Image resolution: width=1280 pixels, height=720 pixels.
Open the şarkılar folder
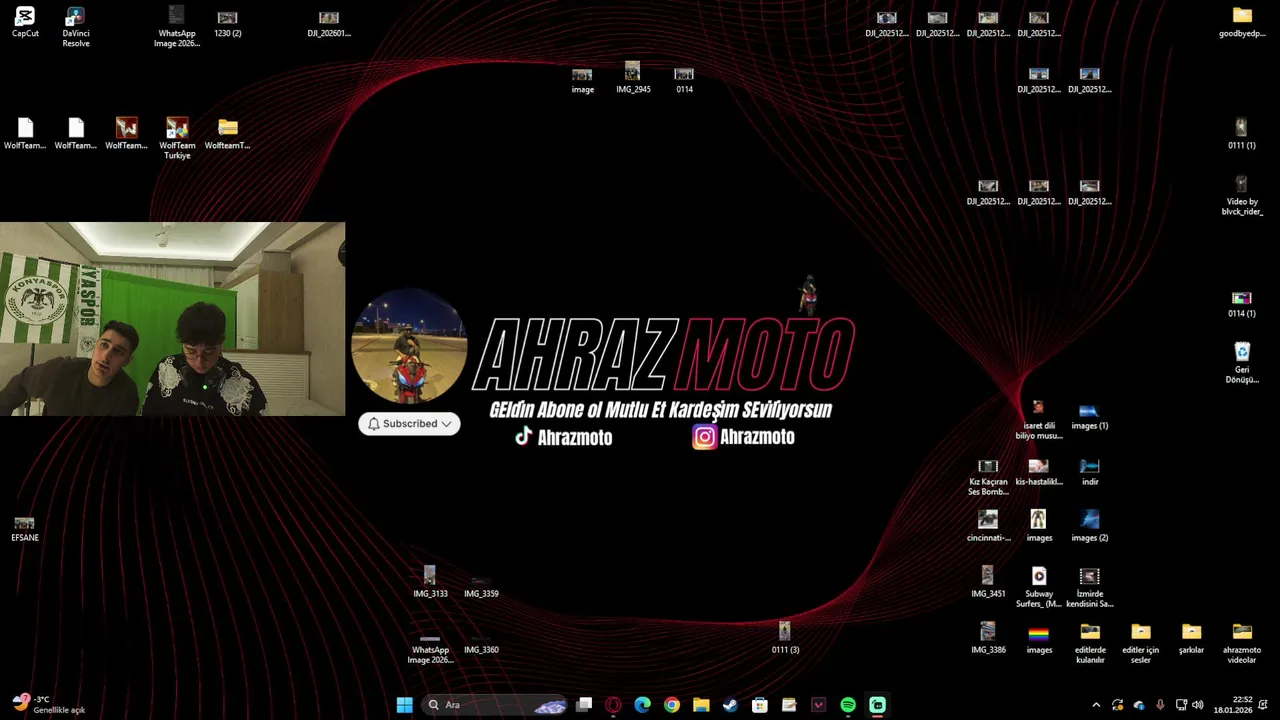click(1191, 638)
